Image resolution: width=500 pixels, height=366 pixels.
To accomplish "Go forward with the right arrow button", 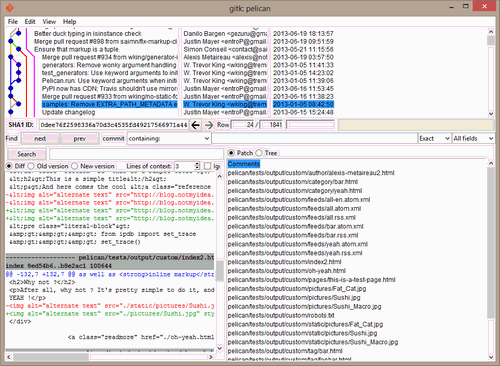I will [x=209, y=125].
